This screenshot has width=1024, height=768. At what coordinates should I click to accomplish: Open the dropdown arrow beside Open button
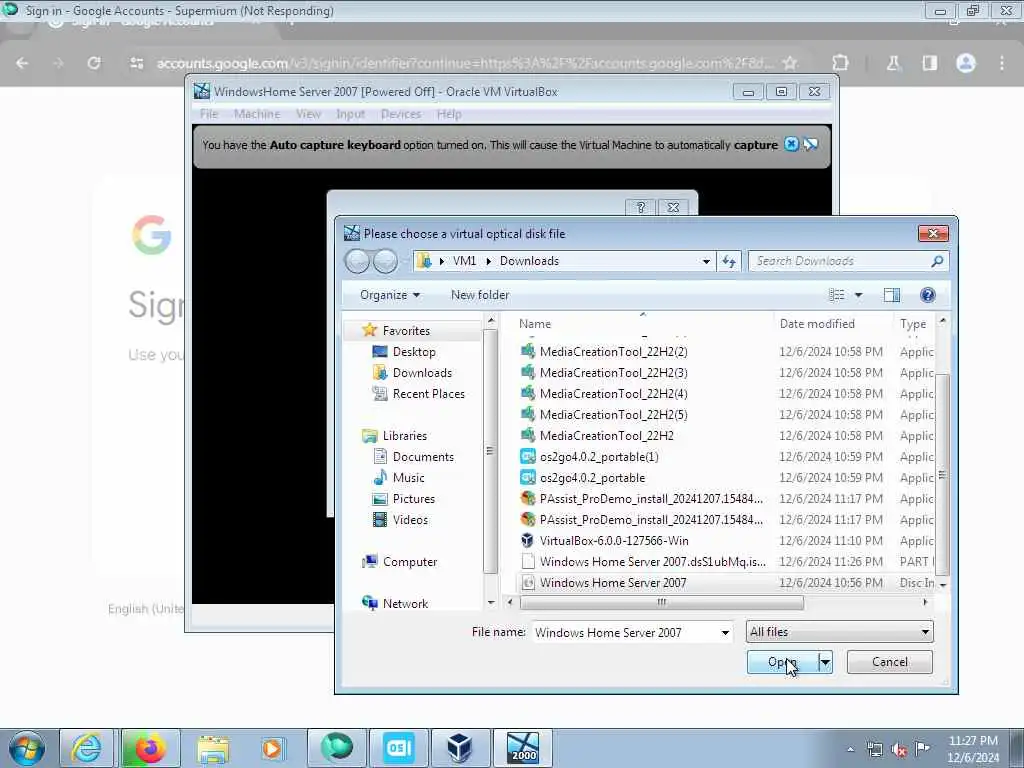[x=825, y=662]
